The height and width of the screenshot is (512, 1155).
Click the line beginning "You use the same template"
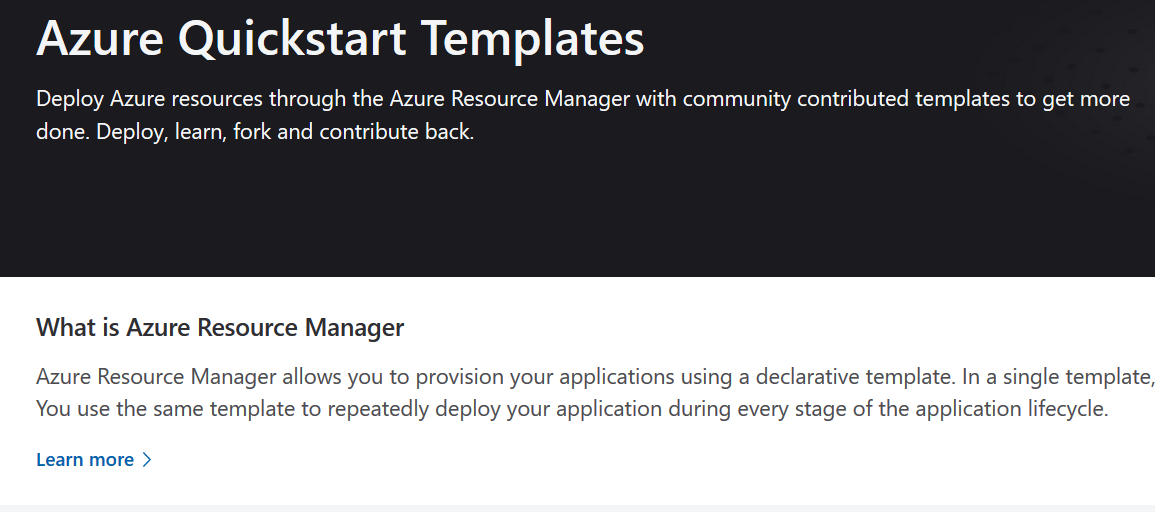tap(572, 409)
